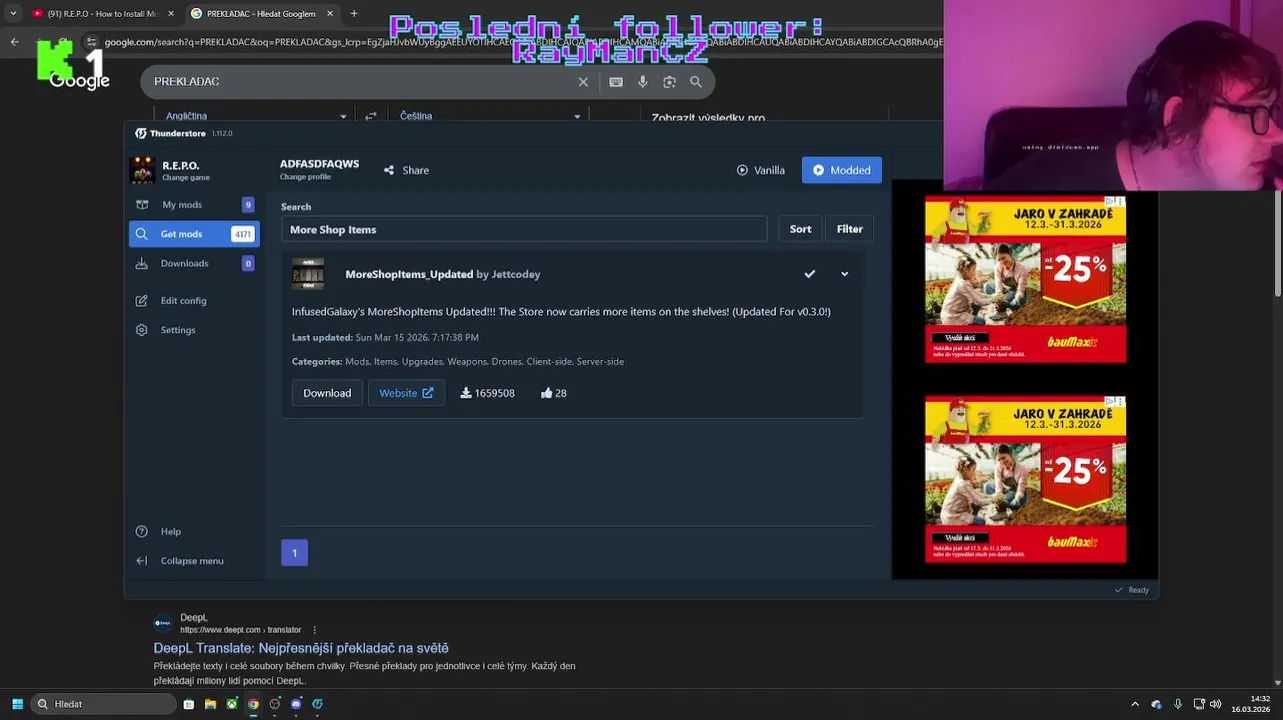Viewport: 1283px width, 720px height.
Task: Click R.E.P.O. game icon
Action: point(142,170)
